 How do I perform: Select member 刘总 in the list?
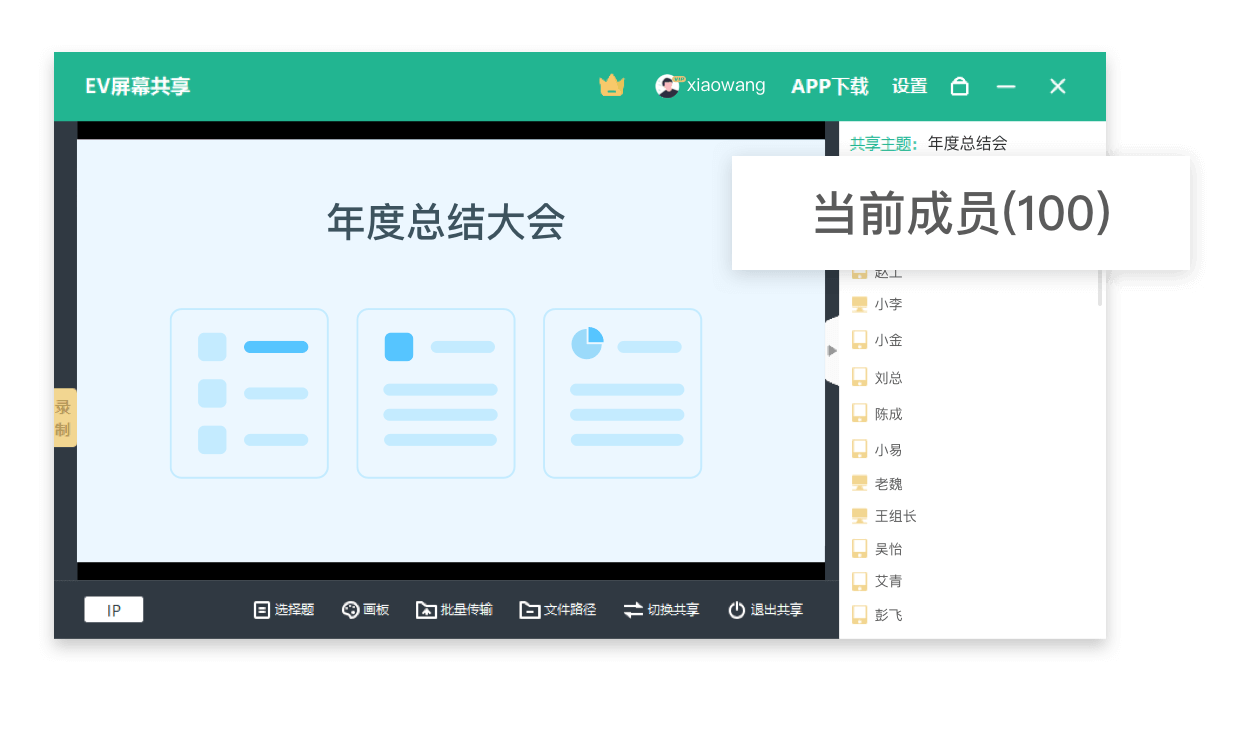click(888, 378)
